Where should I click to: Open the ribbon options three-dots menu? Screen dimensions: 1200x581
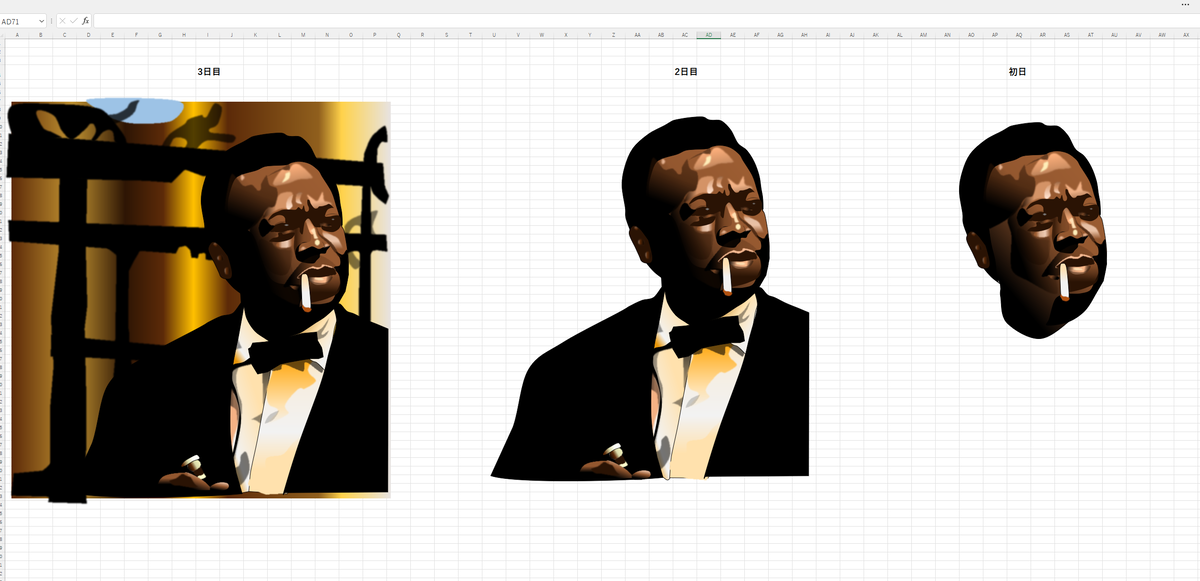[1185, 5]
